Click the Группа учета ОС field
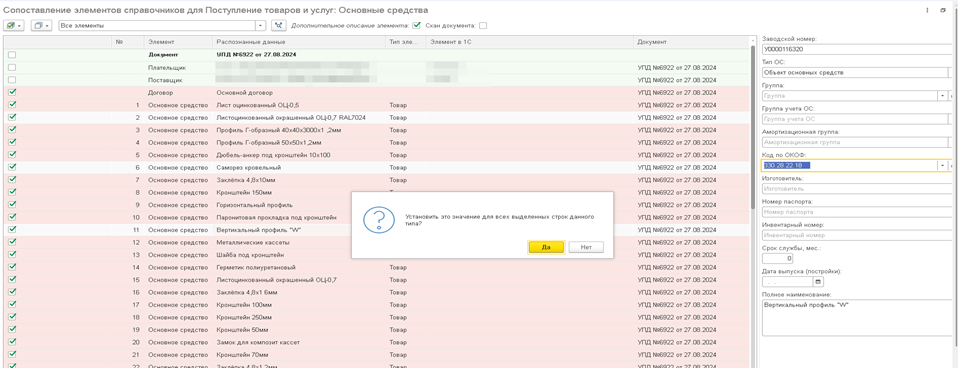Screen dimensions: 958x368 (x=854, y=119)
